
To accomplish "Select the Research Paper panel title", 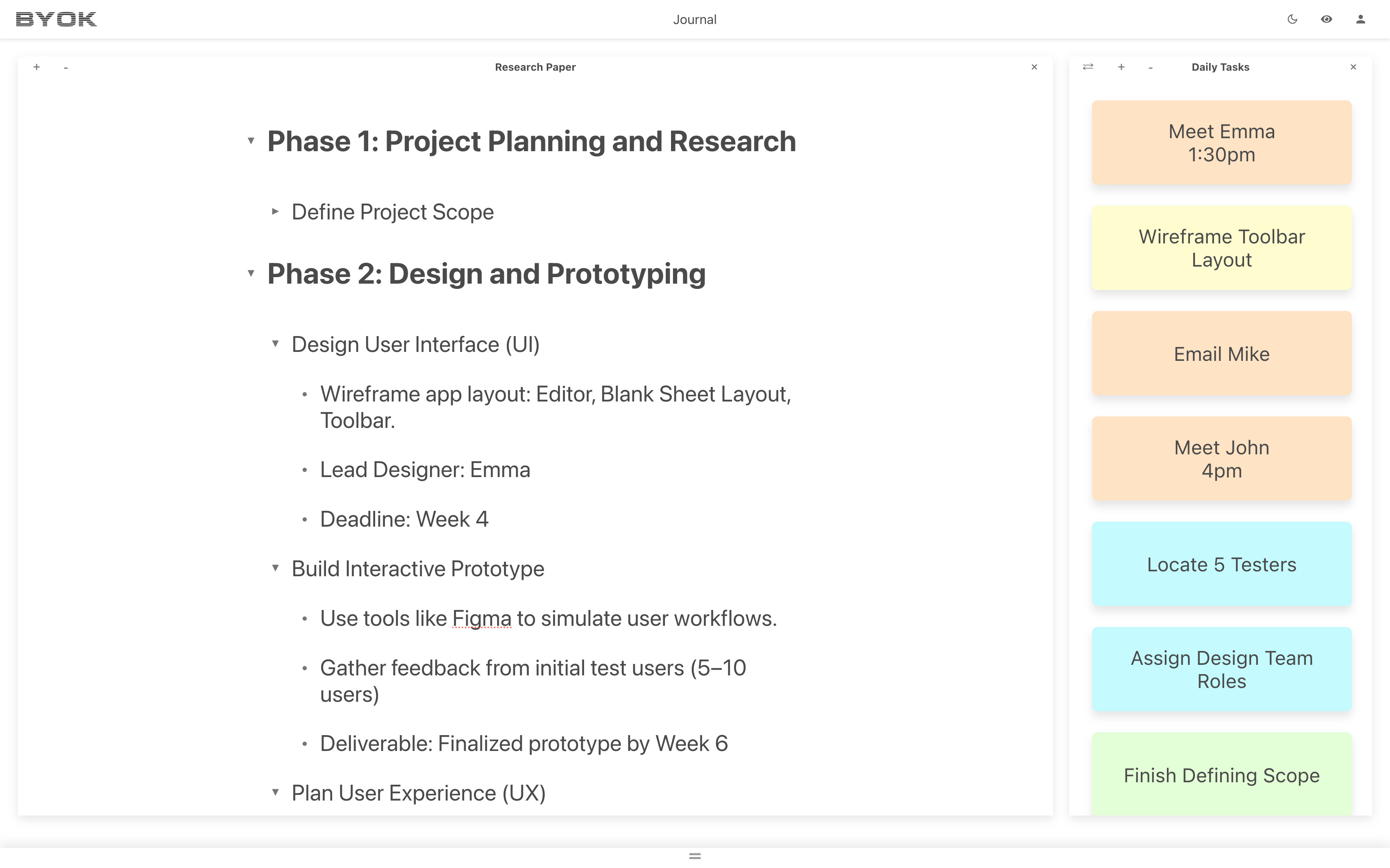I will (535, 67).
